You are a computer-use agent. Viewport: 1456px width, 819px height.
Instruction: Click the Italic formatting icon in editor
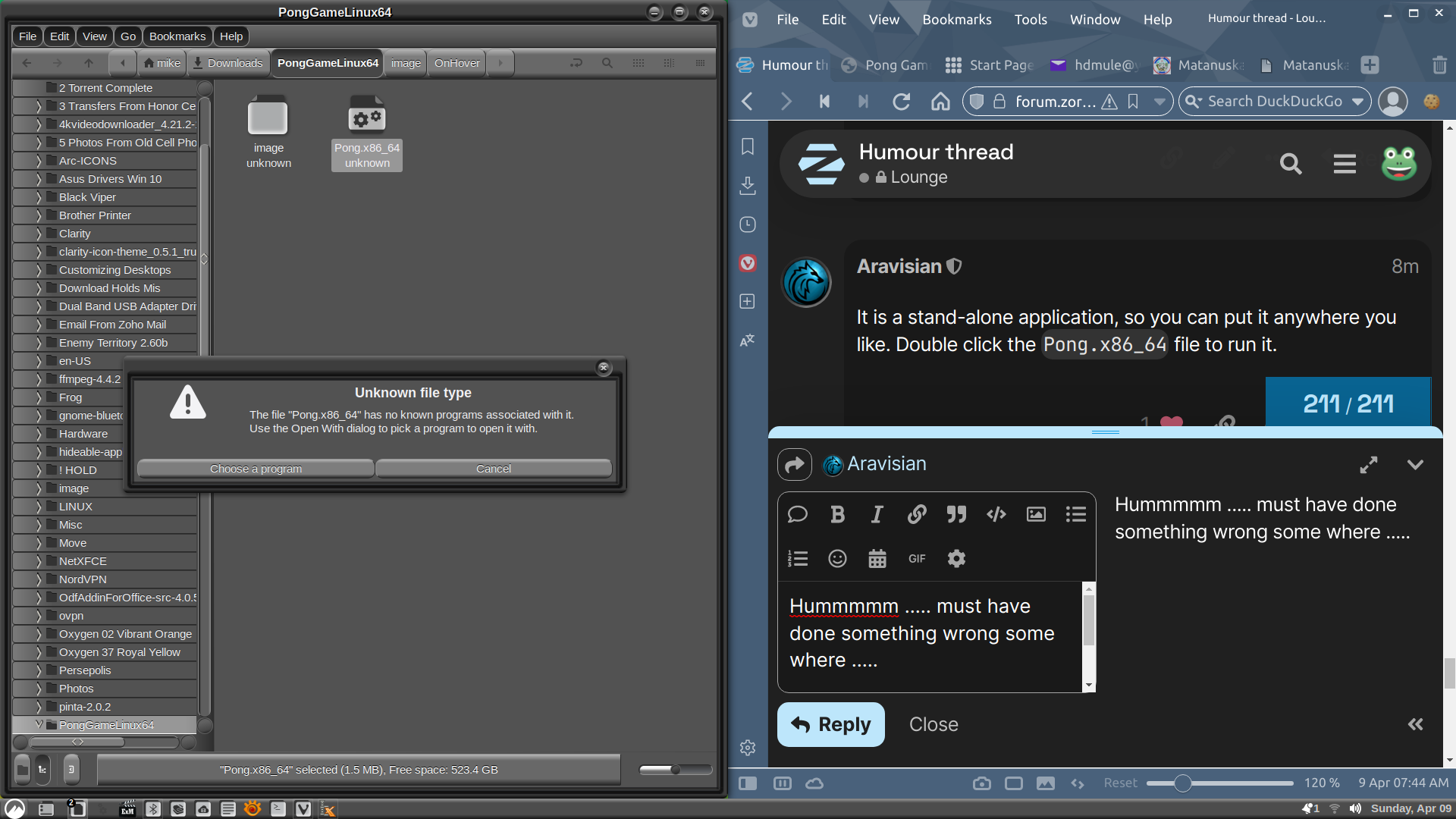(877, 515)
